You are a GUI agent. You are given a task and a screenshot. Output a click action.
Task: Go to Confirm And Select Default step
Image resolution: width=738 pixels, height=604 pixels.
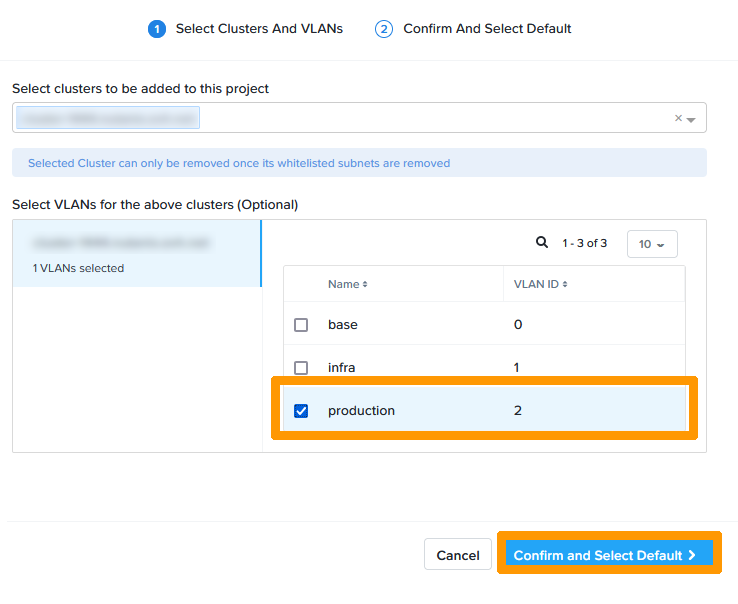487,29
